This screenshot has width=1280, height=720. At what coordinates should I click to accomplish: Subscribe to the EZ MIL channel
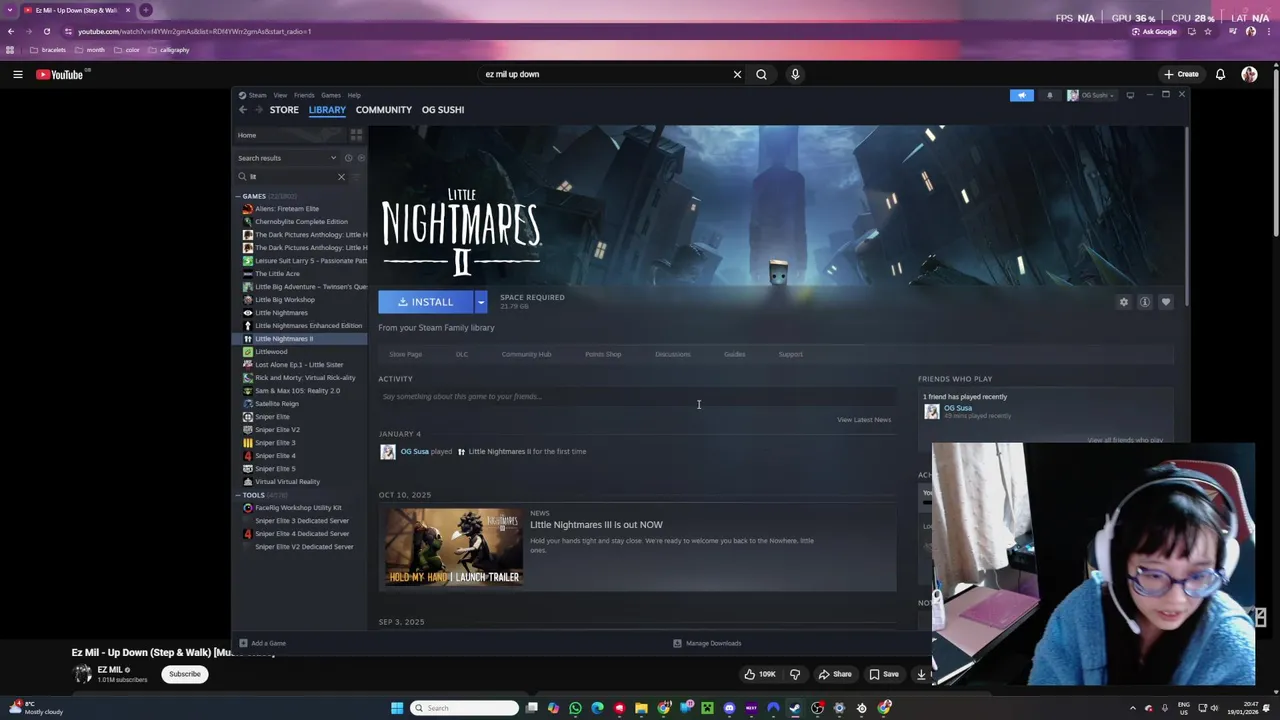(x=185, y=674)
